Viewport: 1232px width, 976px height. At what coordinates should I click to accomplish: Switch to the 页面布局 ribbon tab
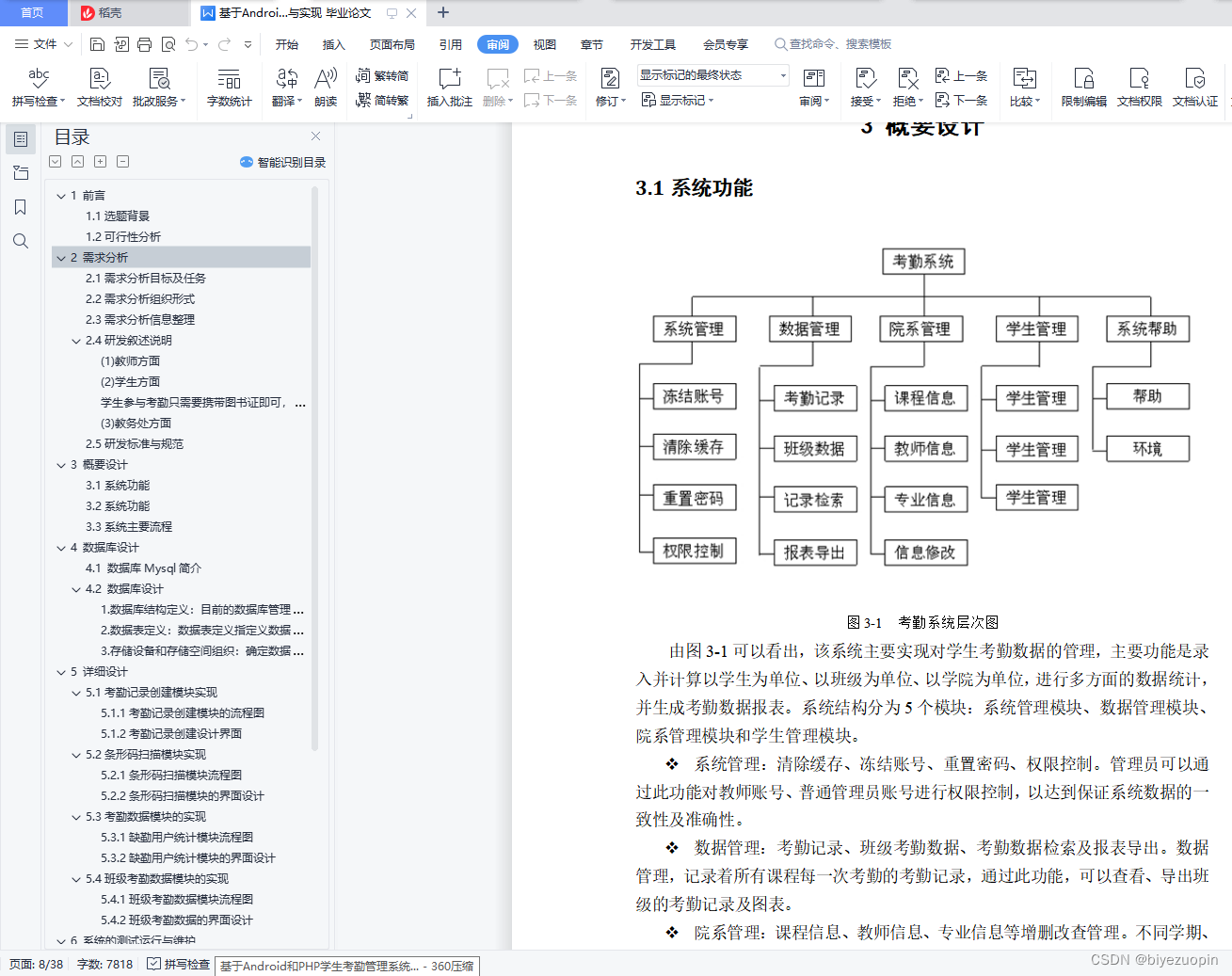[x=392, y=44]
